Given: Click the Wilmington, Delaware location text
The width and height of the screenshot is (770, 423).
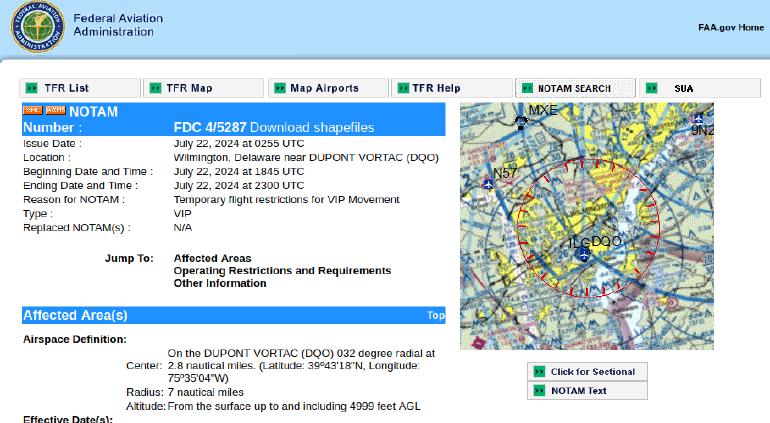Looking at the screenshot, I should [x=306, y=158].
